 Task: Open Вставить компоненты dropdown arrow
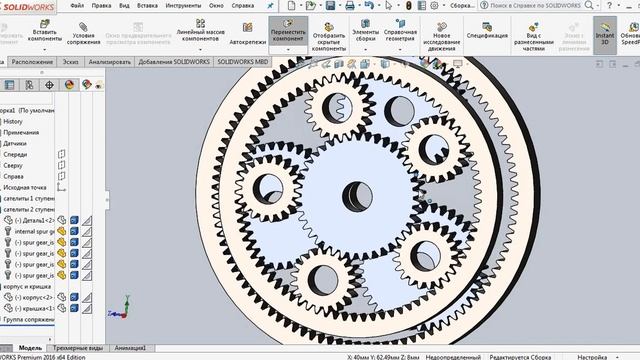45,49
